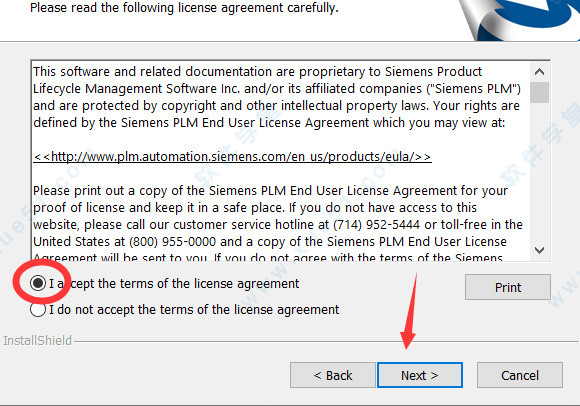The height and width of the screenshot is (406, 580).
Task: Click the 'Please print out a copy' paragraph
Action: coord(277,221)
